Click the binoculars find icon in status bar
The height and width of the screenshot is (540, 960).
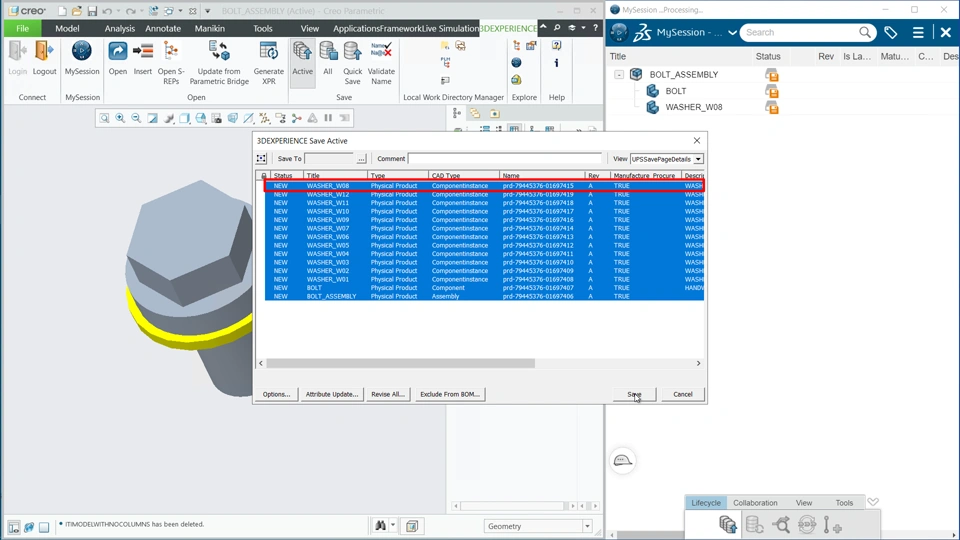(x=380, y=526)
